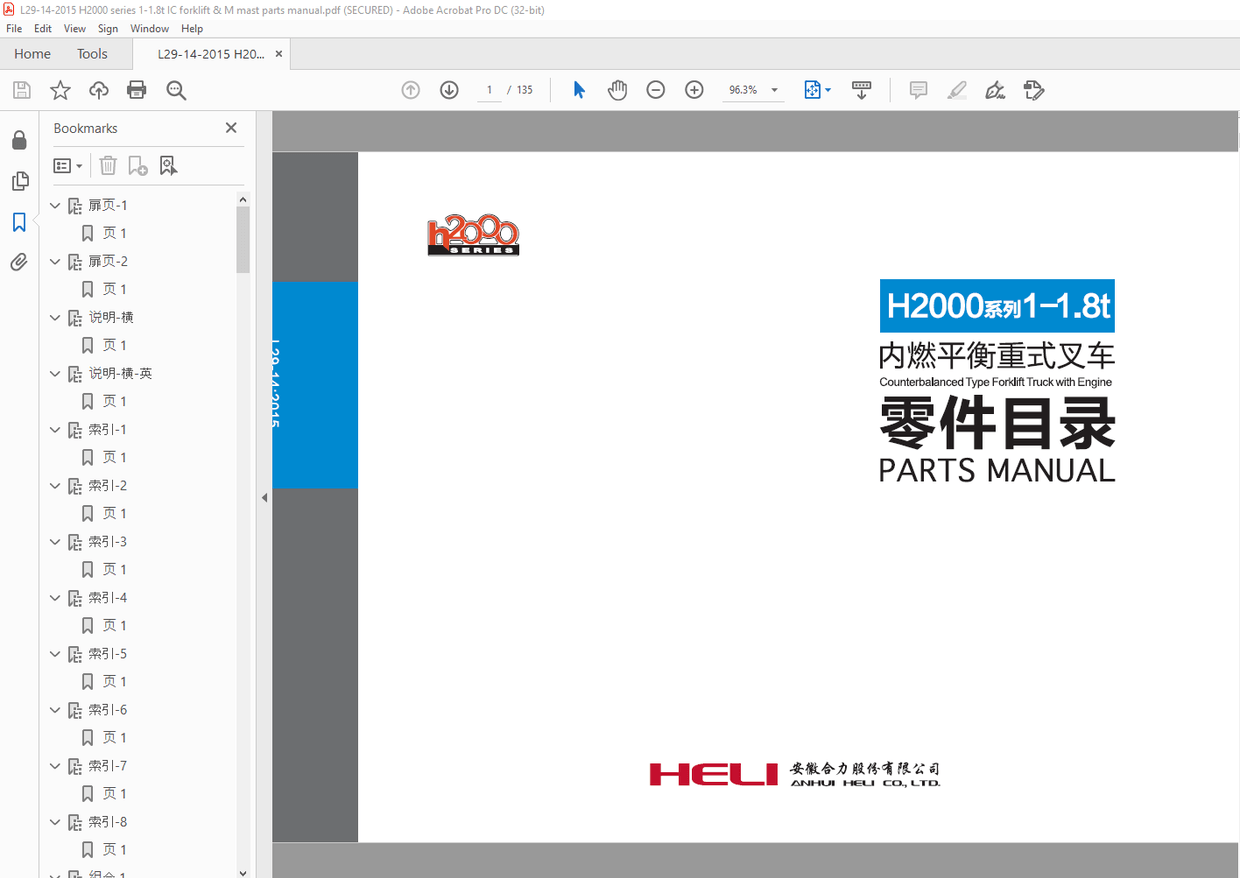Image resolution: width=1240 pixels, height=878 pixels.
Task: Collapse the 索引-5 bookmark
Action: point(55,653)
